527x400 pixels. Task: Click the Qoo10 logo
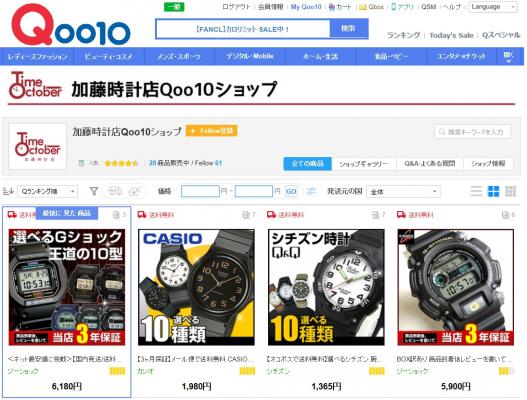click(x=71, y=24)
